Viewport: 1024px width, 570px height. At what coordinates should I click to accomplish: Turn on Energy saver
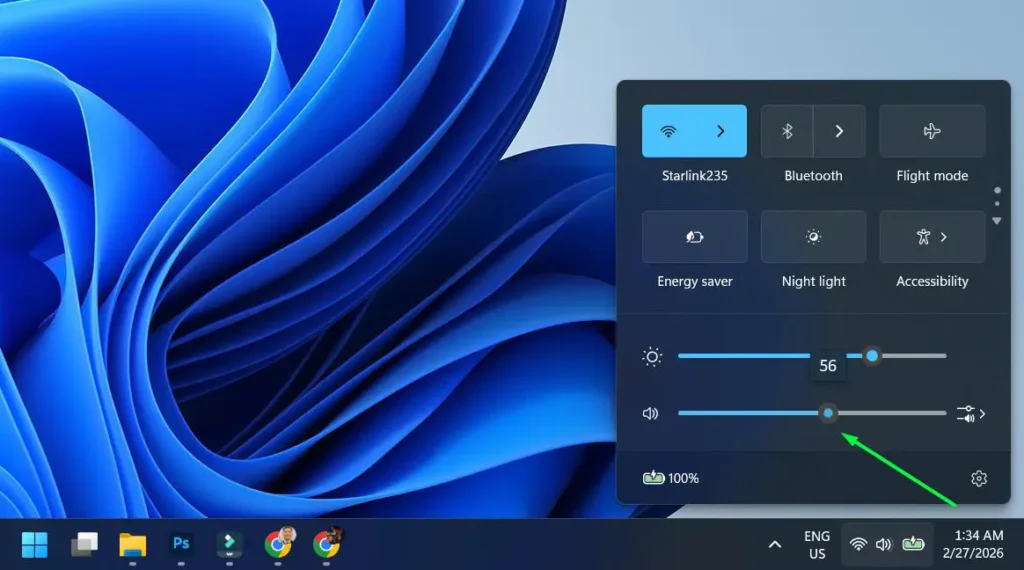click(695, 236)
